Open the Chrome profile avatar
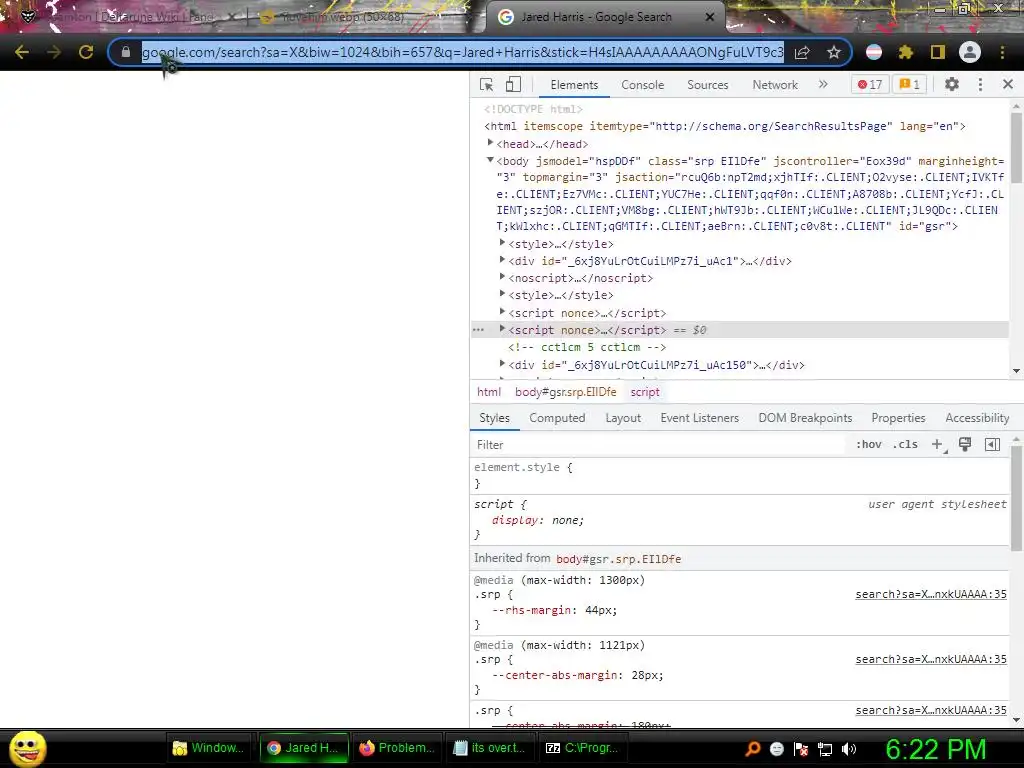 tap(970, 52)
